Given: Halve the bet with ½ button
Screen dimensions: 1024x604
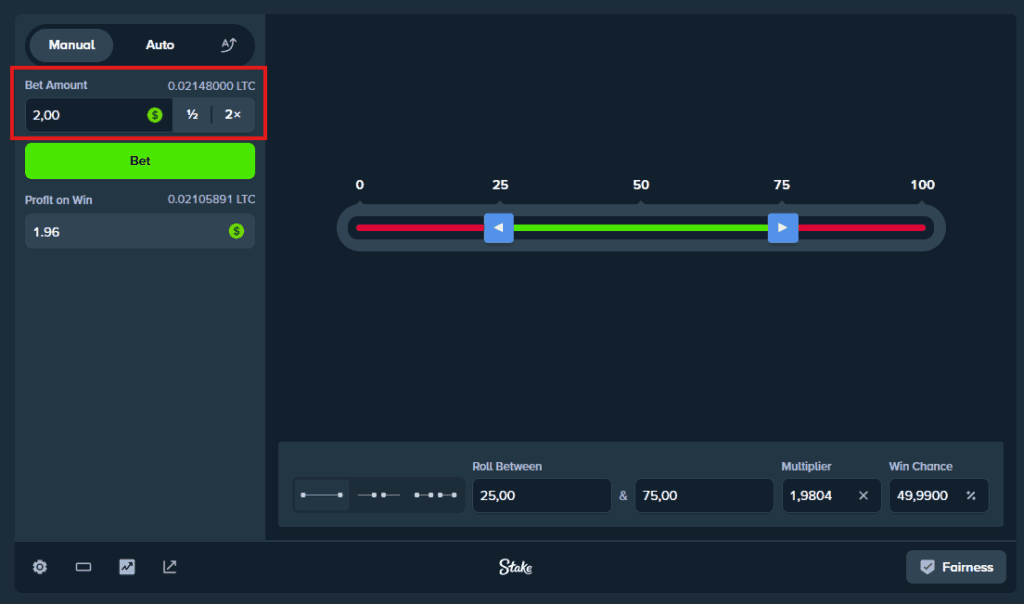Looking at the screenshot, I should tap(192, 115).
